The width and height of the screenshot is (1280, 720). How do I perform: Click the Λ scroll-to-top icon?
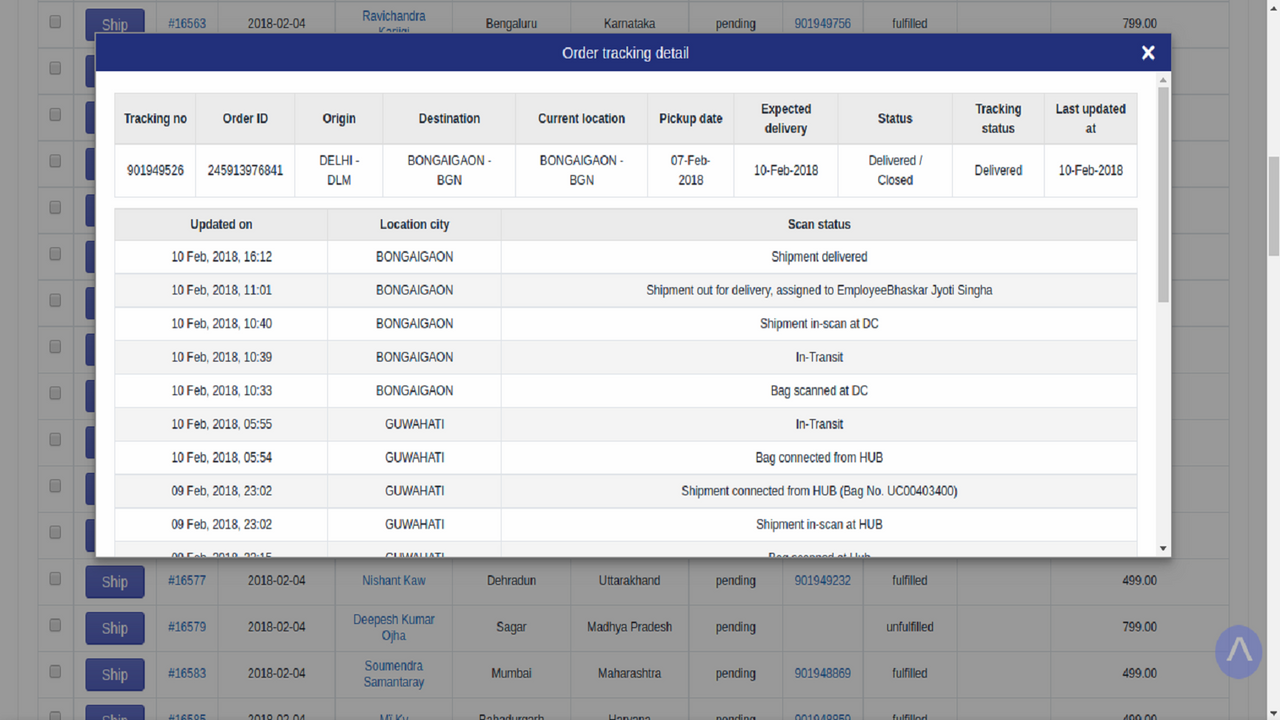tap(1238, 651)
